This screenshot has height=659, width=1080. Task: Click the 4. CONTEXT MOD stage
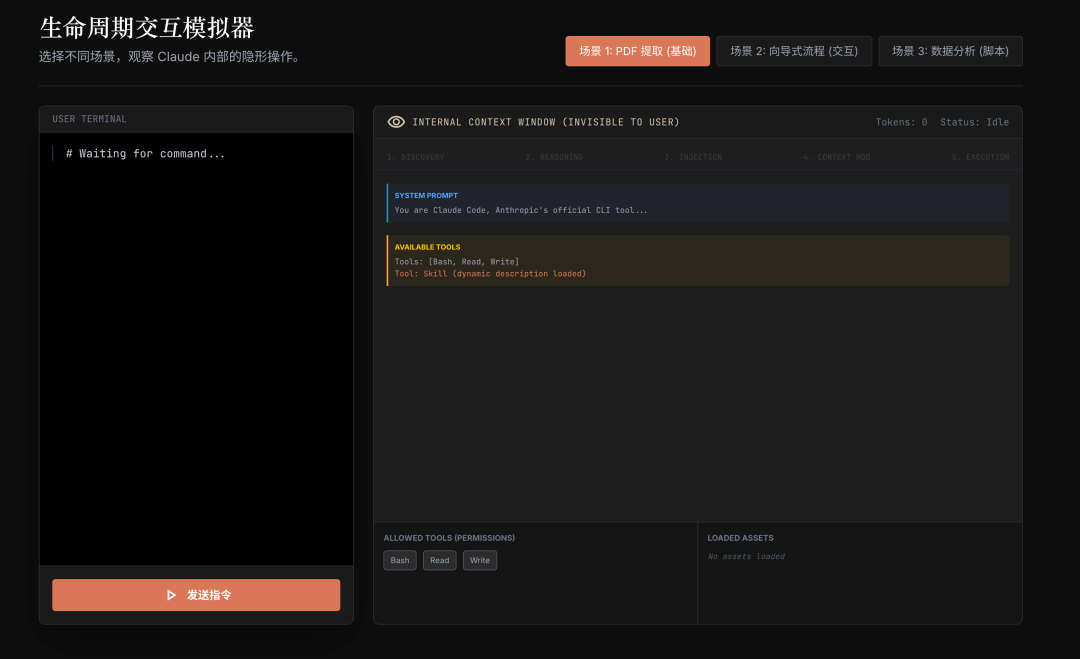click(x=836, y=157)
